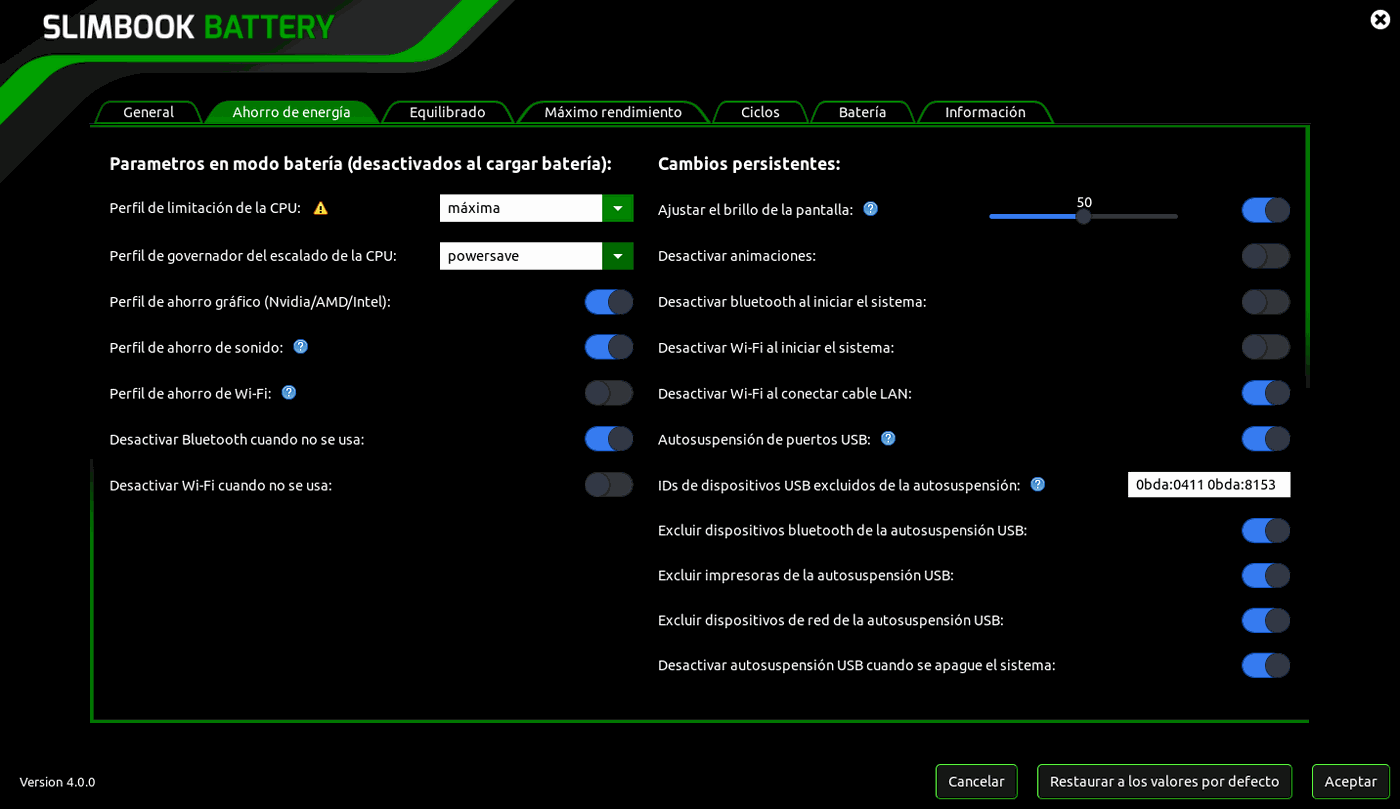Click help icon next to sound saving profile
Viewport: 1400px width, 809px height.
300,347
